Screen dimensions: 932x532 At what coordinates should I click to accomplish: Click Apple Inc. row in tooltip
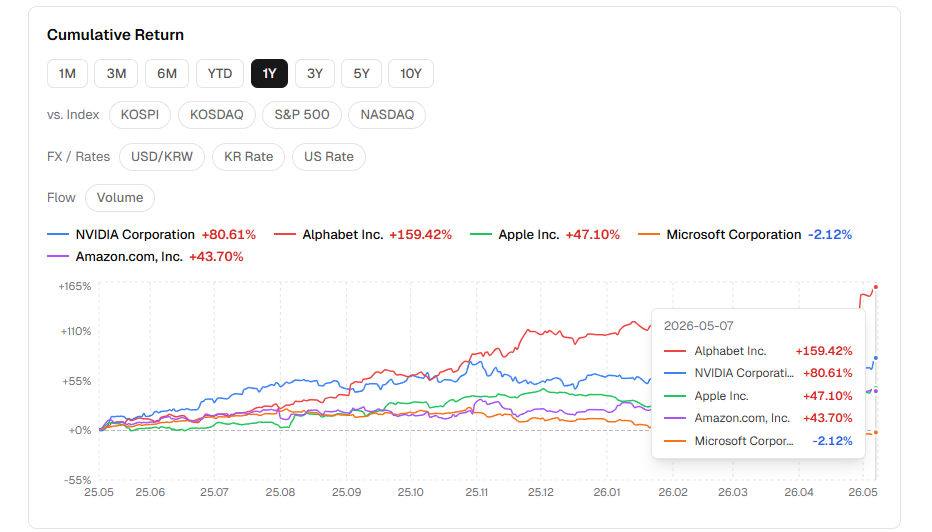point(758,396)
